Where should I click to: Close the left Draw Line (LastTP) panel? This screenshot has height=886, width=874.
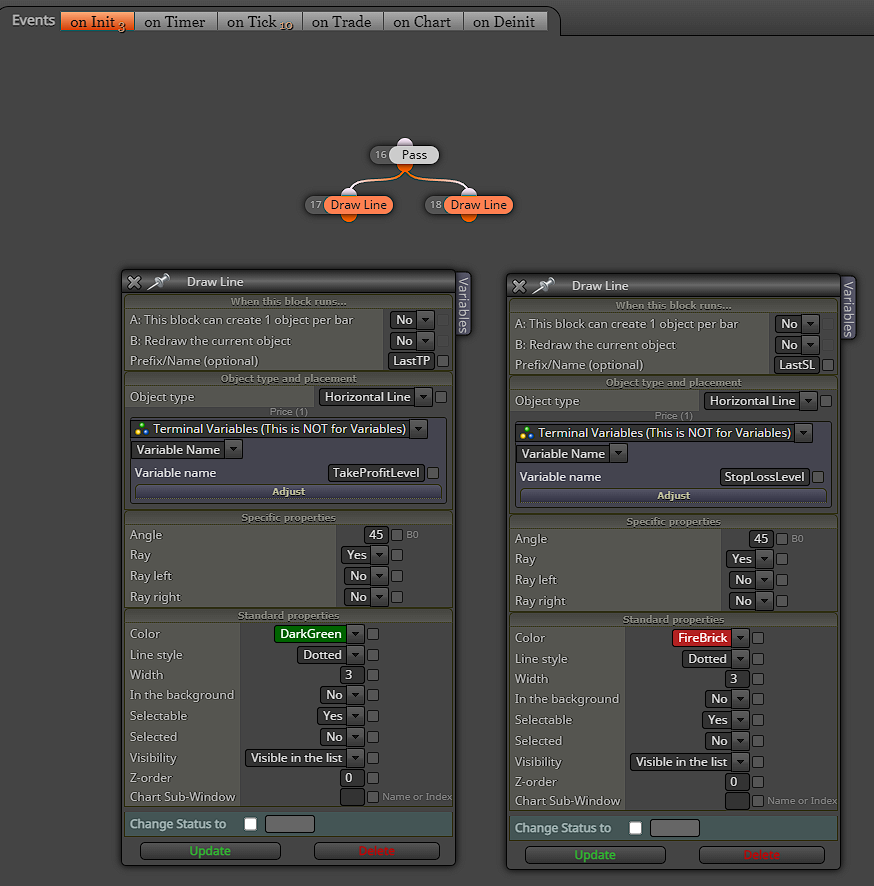tap(134, 282)
